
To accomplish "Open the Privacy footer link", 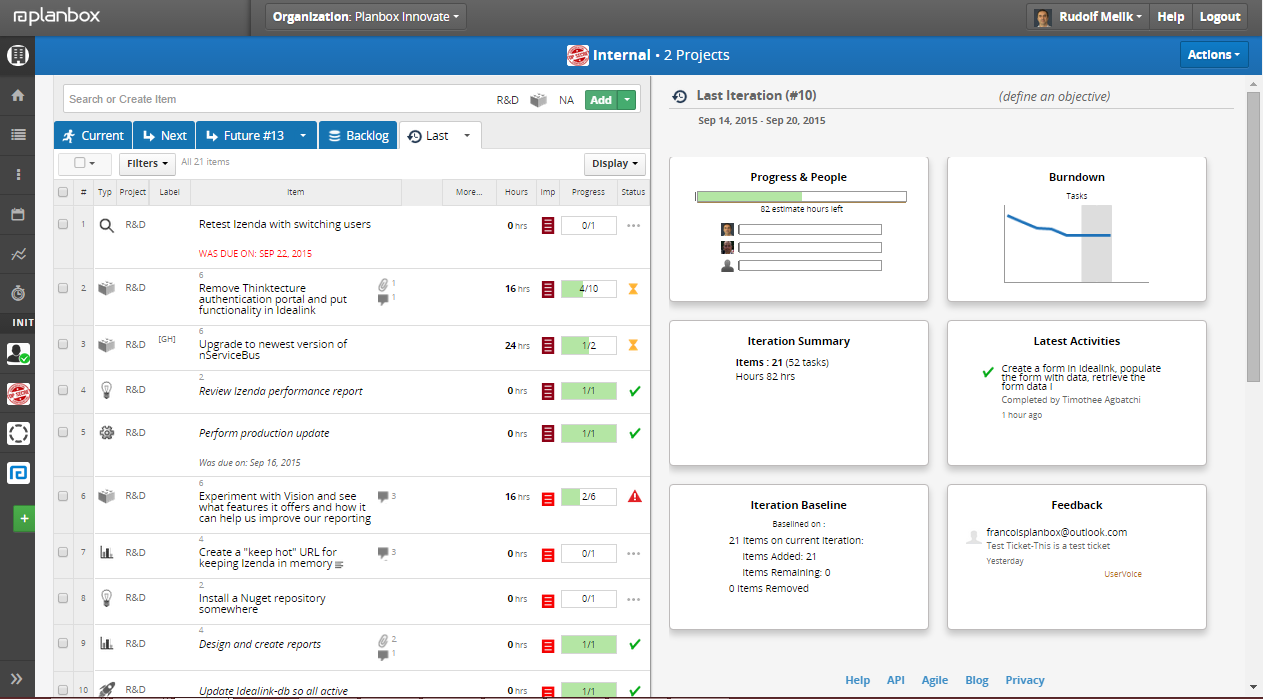I will [x=1025, y=680].
